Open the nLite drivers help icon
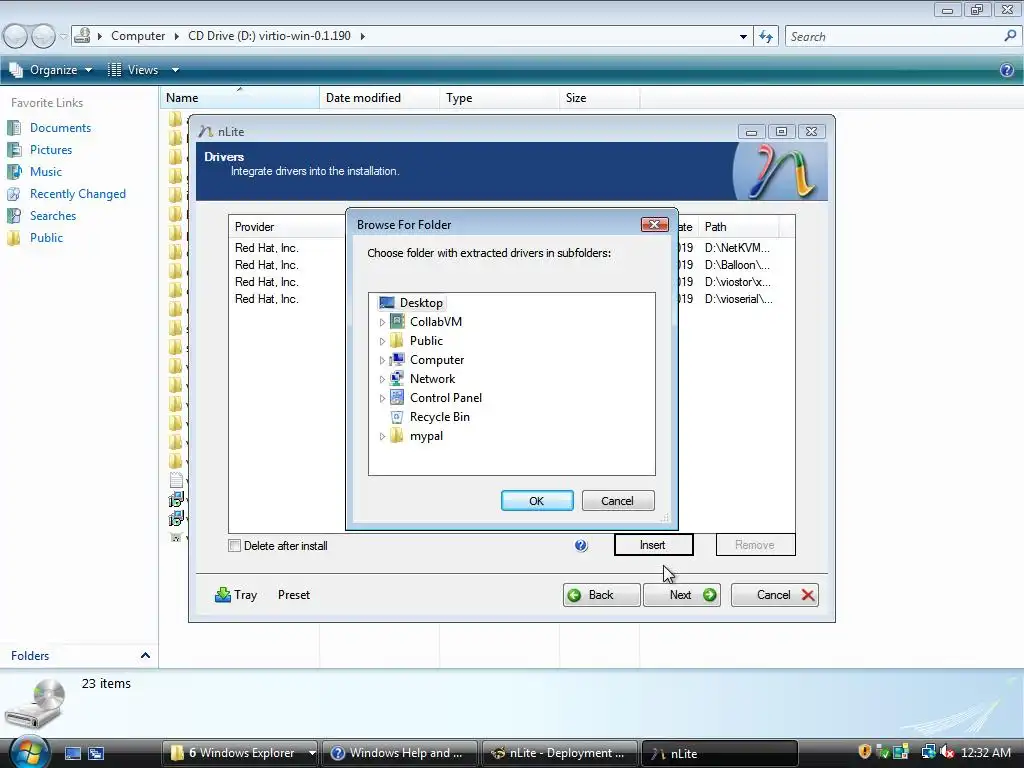Viewport: 1024px width, 768px height. pos(581,545)
